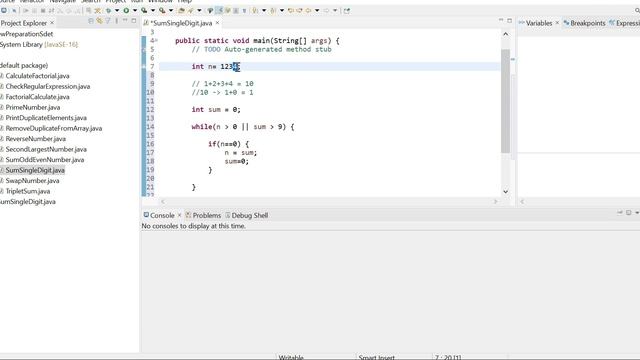Open Project Explorer View Menu dots
Viewport: 640px width, 360px height.
[117, 21]
